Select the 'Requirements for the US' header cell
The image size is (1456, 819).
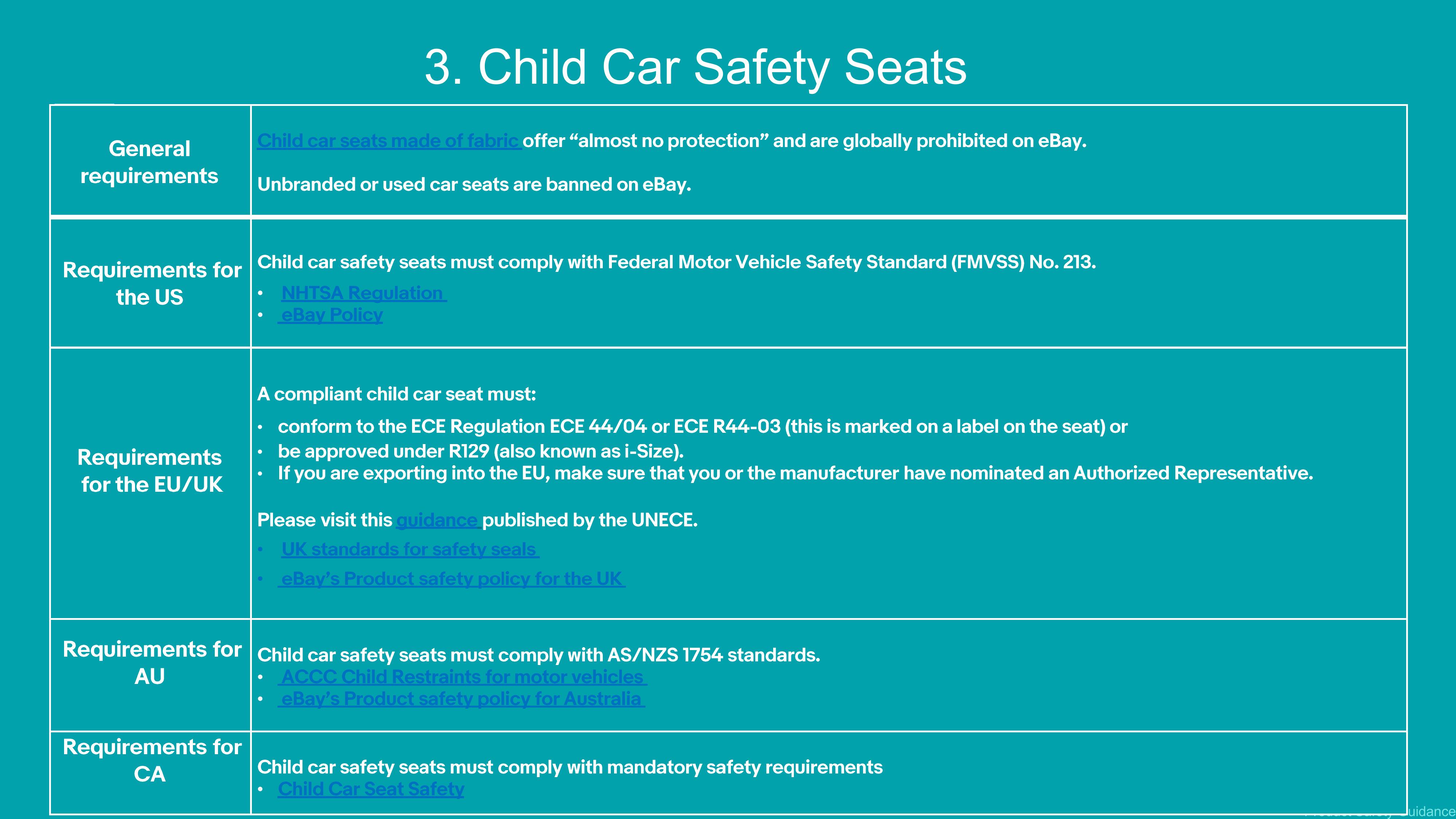(x=151, y=283)
